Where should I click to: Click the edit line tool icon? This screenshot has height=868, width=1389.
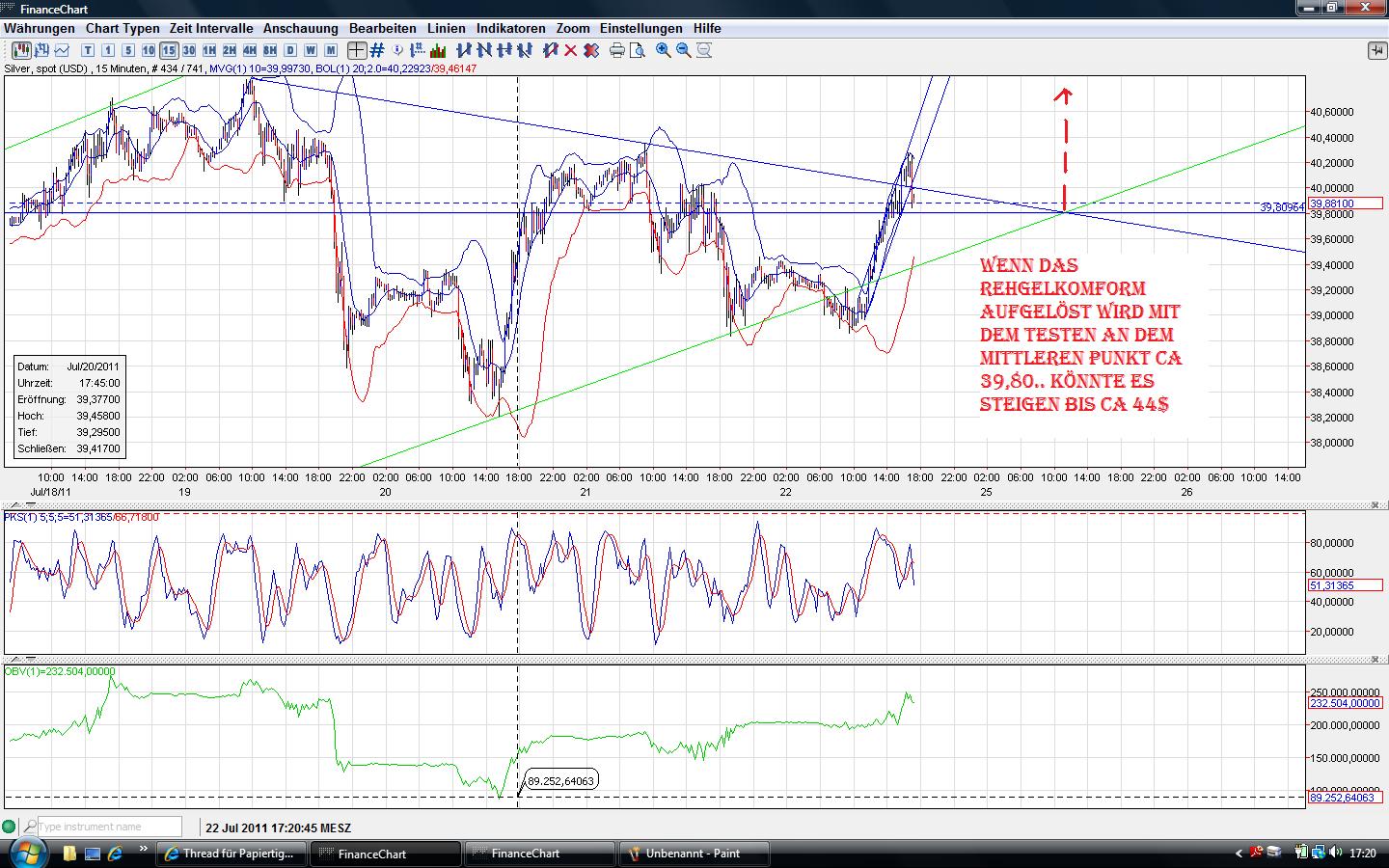pyautogui.click(x=551, y=50)
